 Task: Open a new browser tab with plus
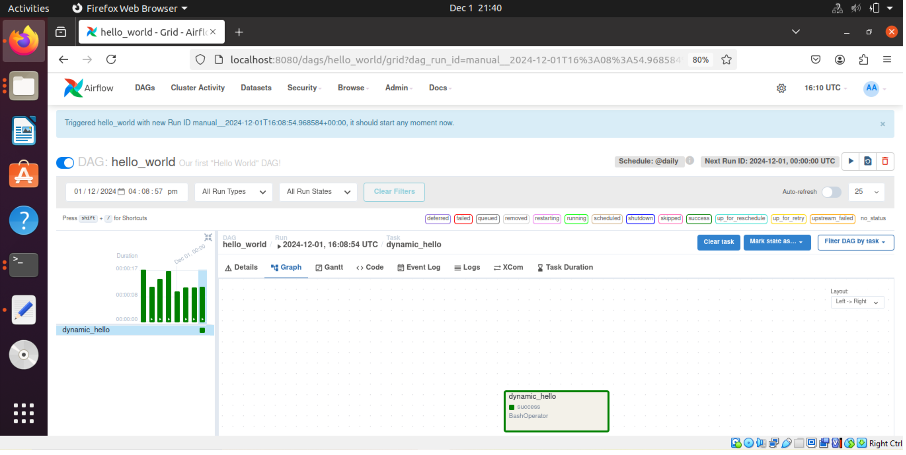click(x=239, y=32)
